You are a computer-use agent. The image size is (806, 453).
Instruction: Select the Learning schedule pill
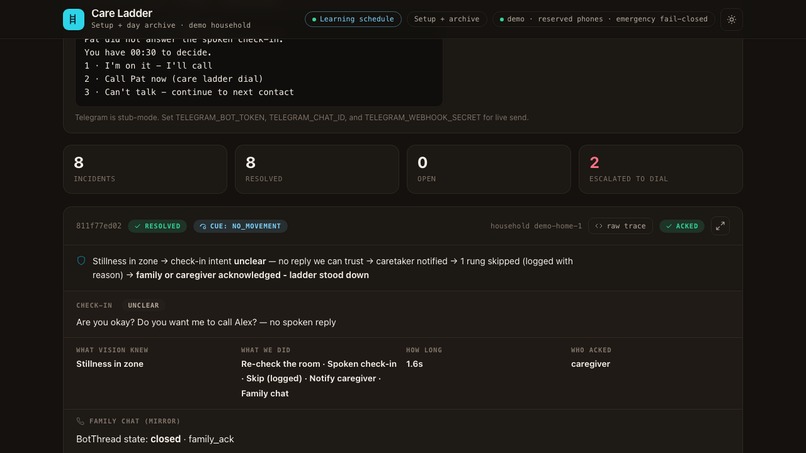coord(353,19)
